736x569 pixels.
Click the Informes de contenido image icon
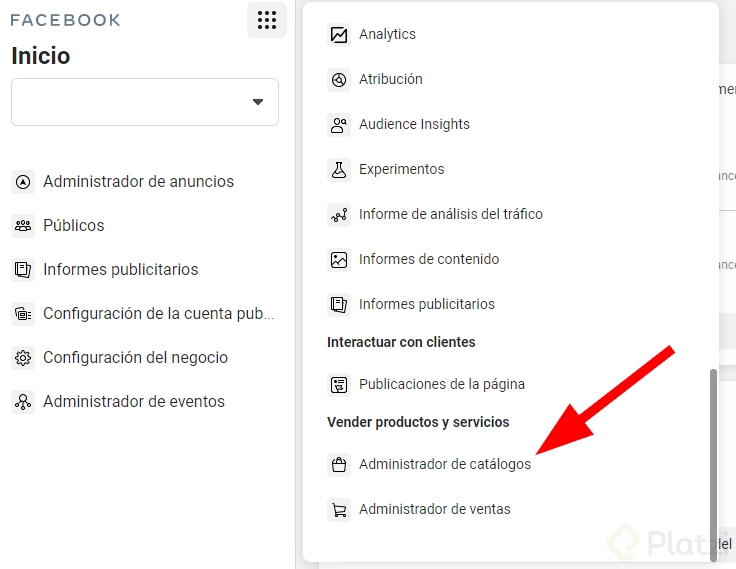[x=339, y=260]
